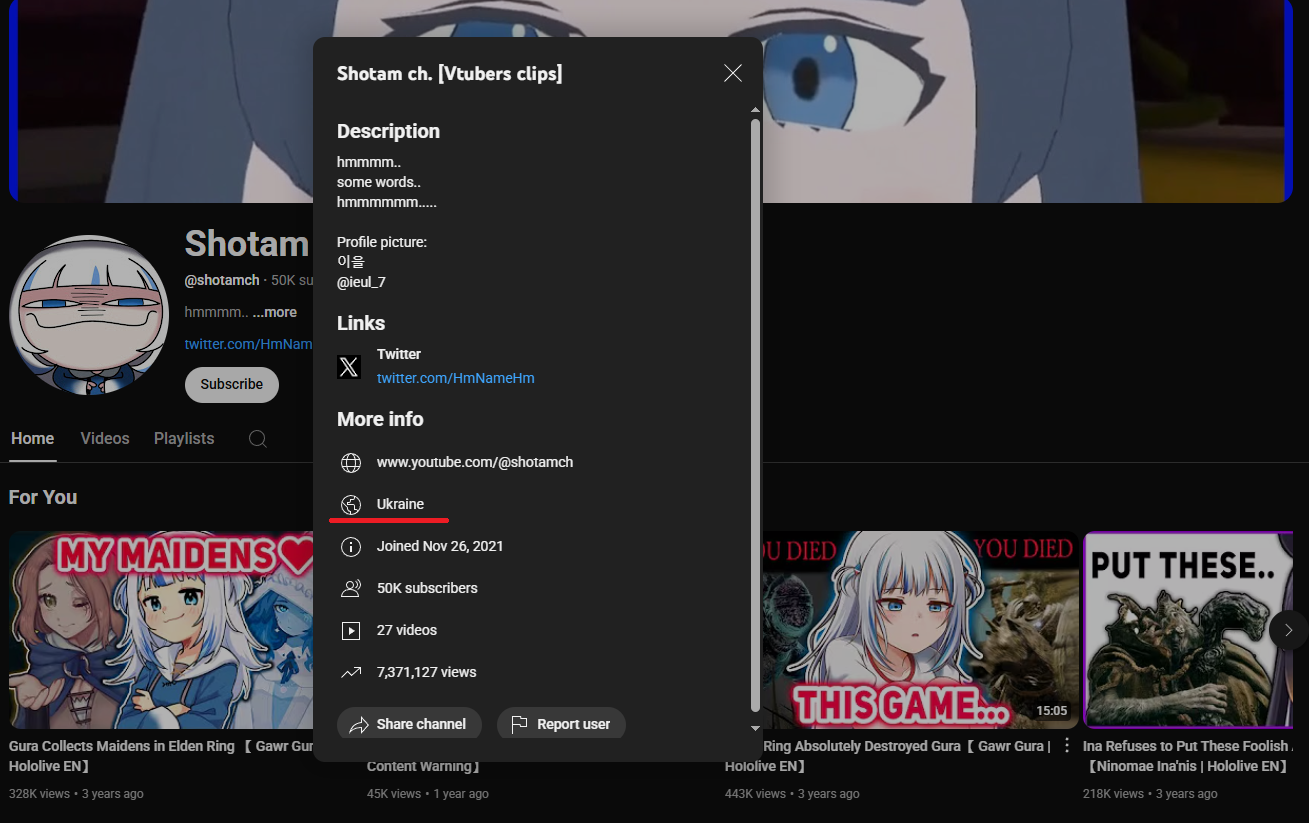Click the channel profile avatar
This screenshot has width=1309, height=823.
point(89,315)
